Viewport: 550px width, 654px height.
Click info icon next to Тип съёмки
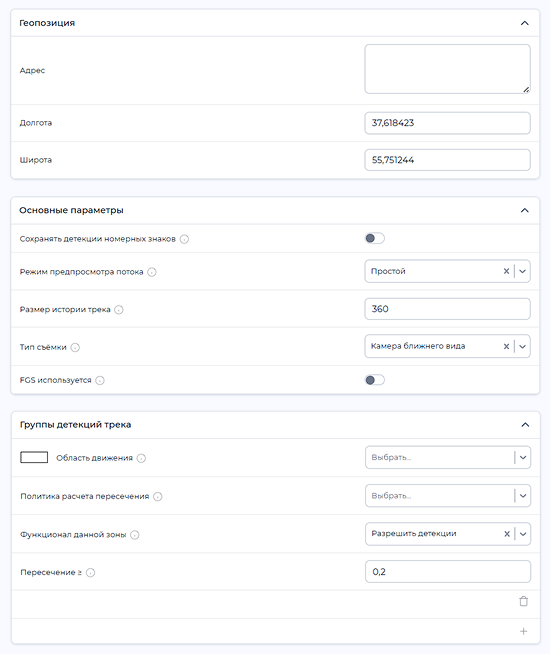[x=75, y=347]
